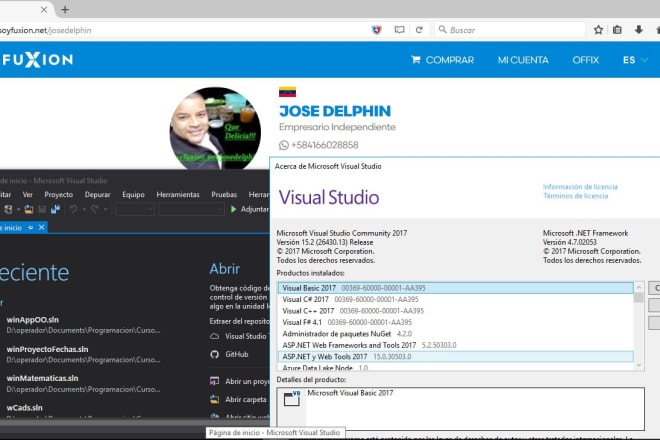
Task: Select Visual C++ 2017 in installed products
Action: tap(455, 311)
